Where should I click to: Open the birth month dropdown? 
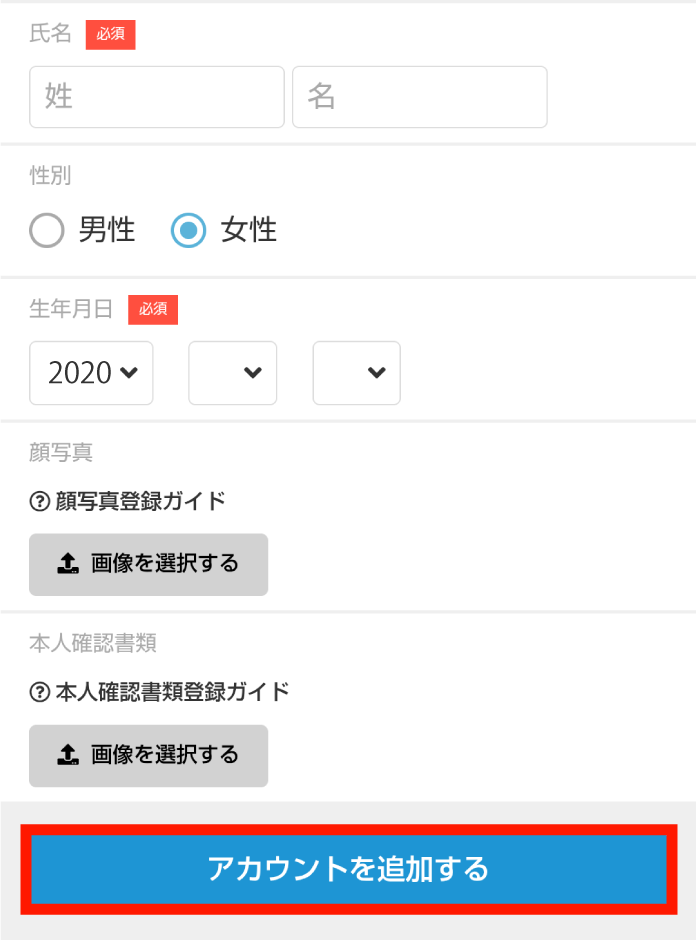click(232, 373)
